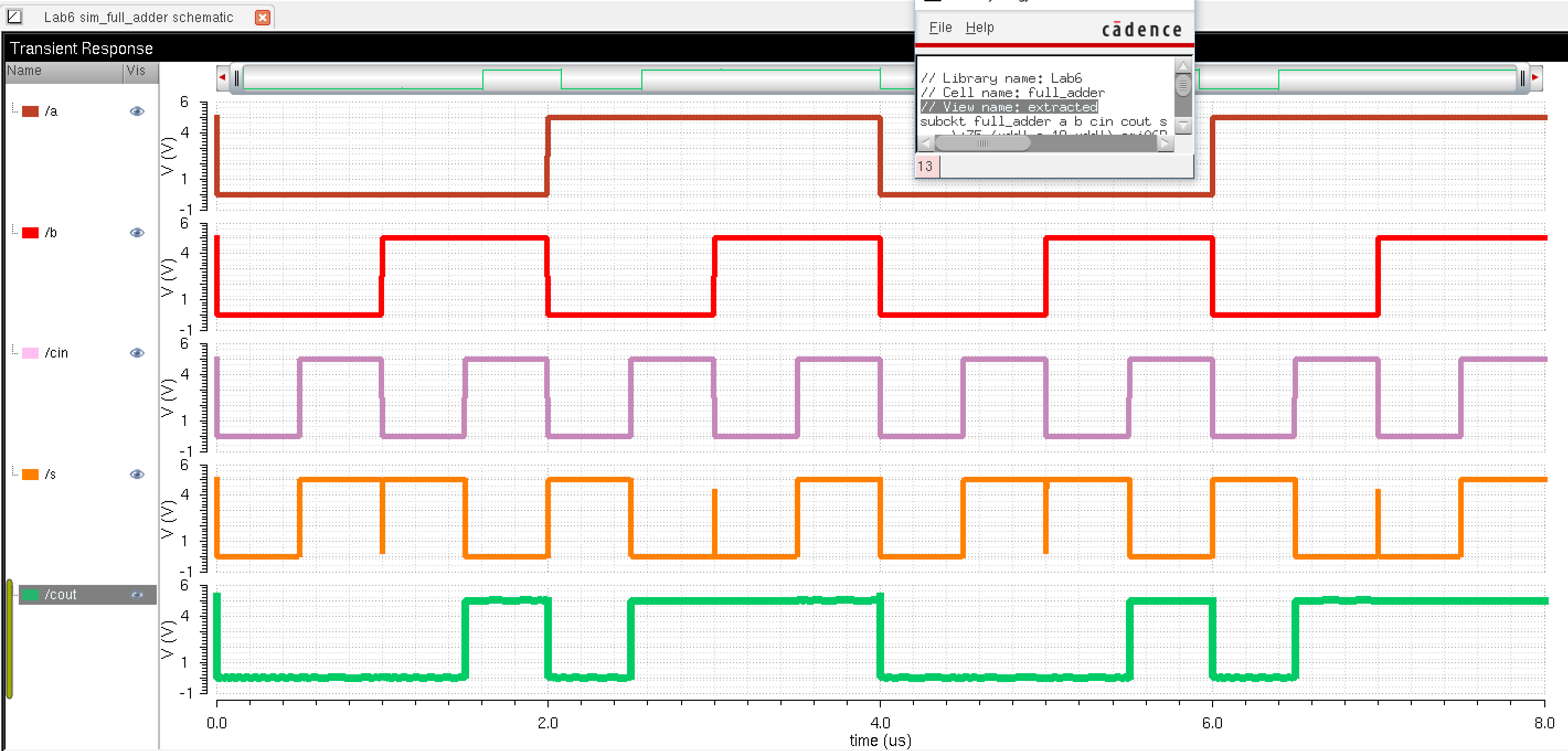Click the left red arrow of zoom strip

[x=222, y=77]
